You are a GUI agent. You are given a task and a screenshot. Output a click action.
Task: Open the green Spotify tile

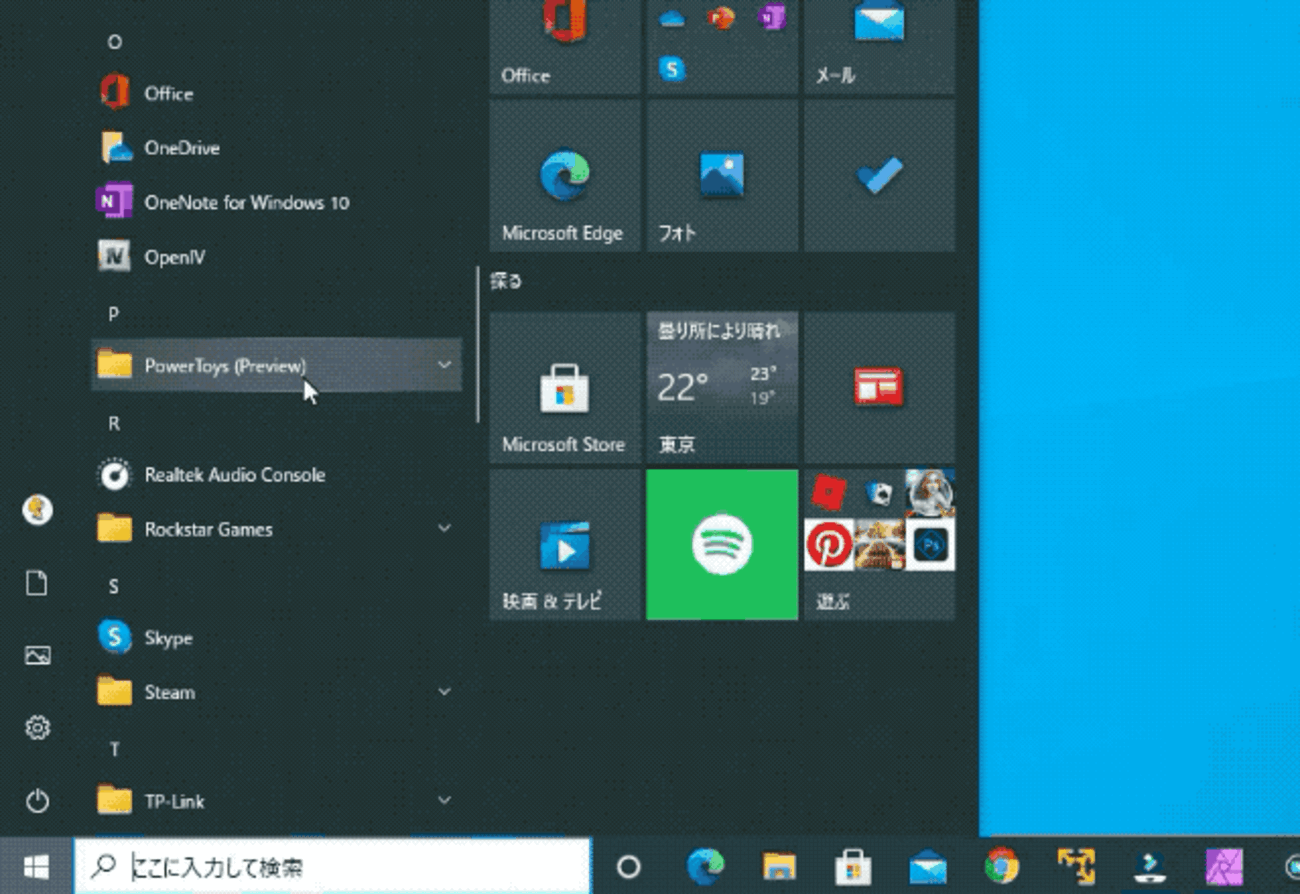point(722,545)
